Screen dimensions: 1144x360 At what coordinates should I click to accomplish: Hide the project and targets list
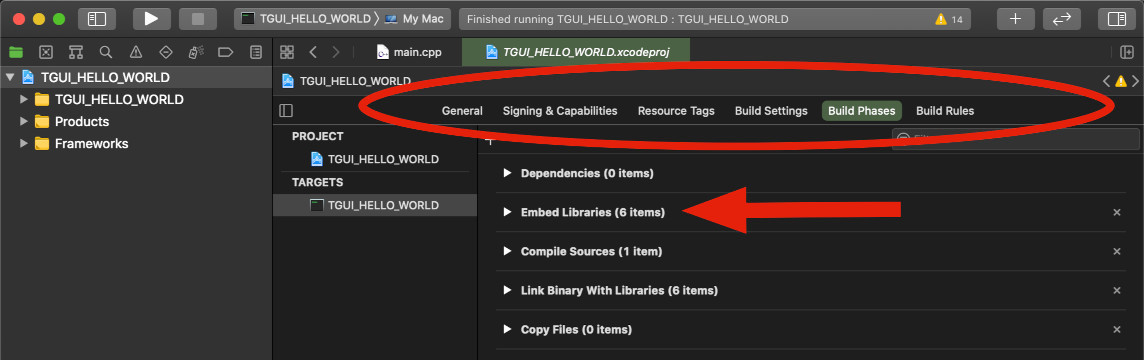point(286,111)
